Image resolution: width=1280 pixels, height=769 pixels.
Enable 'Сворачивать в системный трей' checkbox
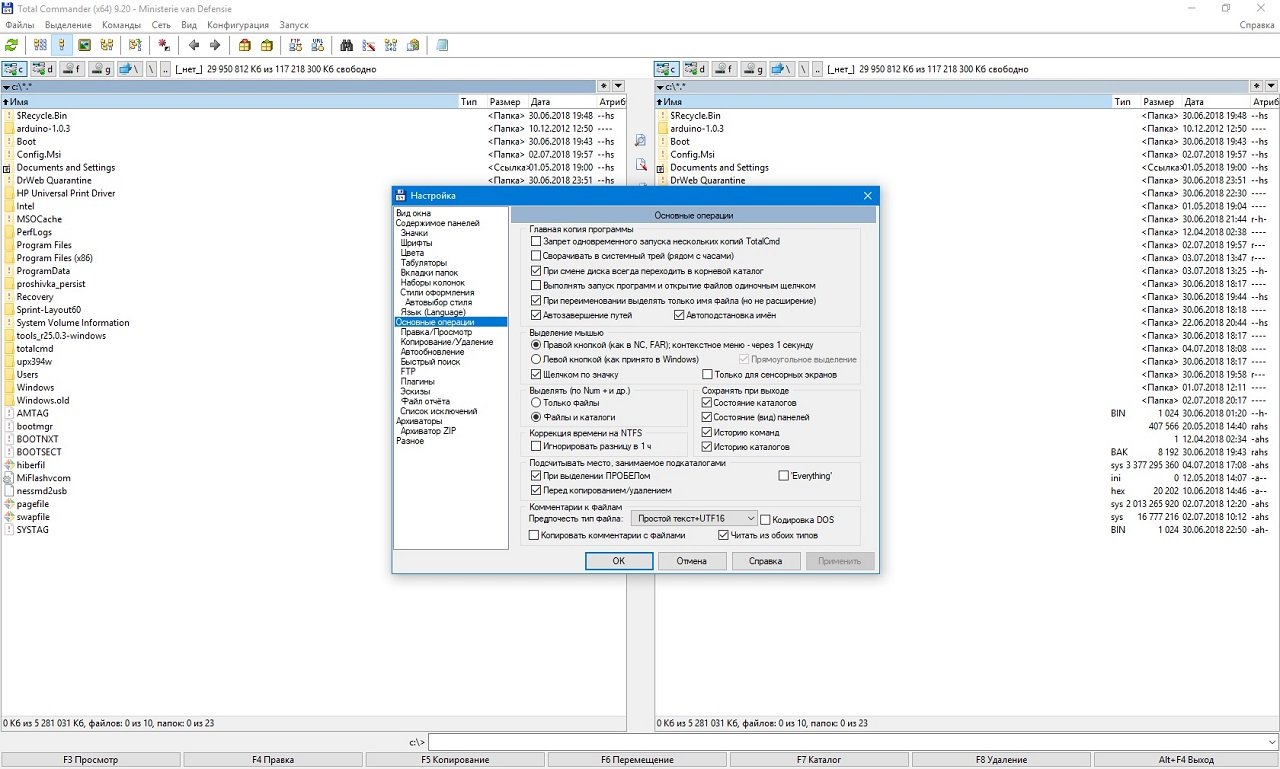[536, 256]
